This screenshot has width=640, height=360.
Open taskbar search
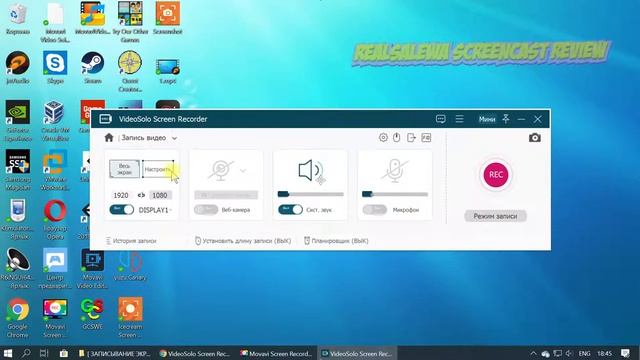(x=26, y=353)
